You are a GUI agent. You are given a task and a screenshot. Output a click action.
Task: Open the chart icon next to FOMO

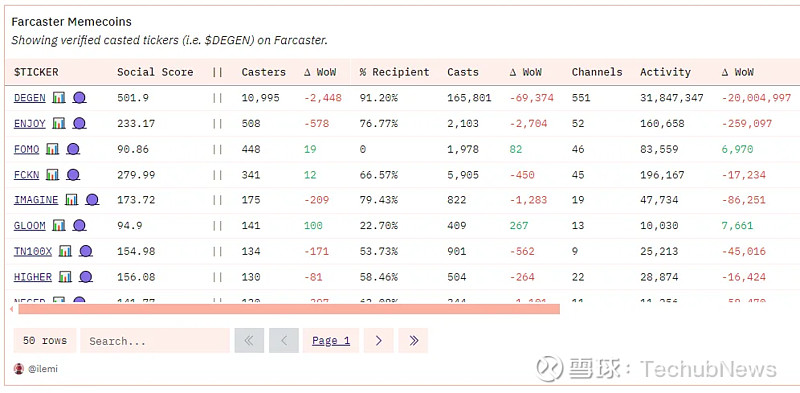pos(53,149)
